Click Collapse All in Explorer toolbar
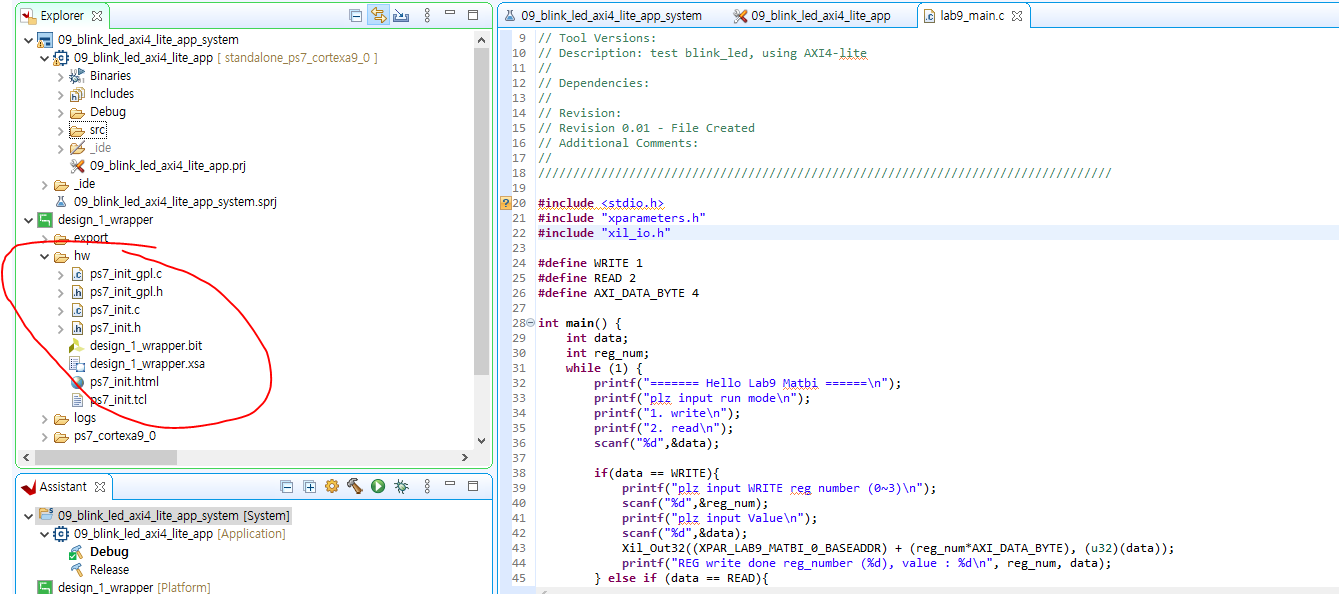Image resolution: width=1339 pixels, height=594 pixels. coord(355,16)
